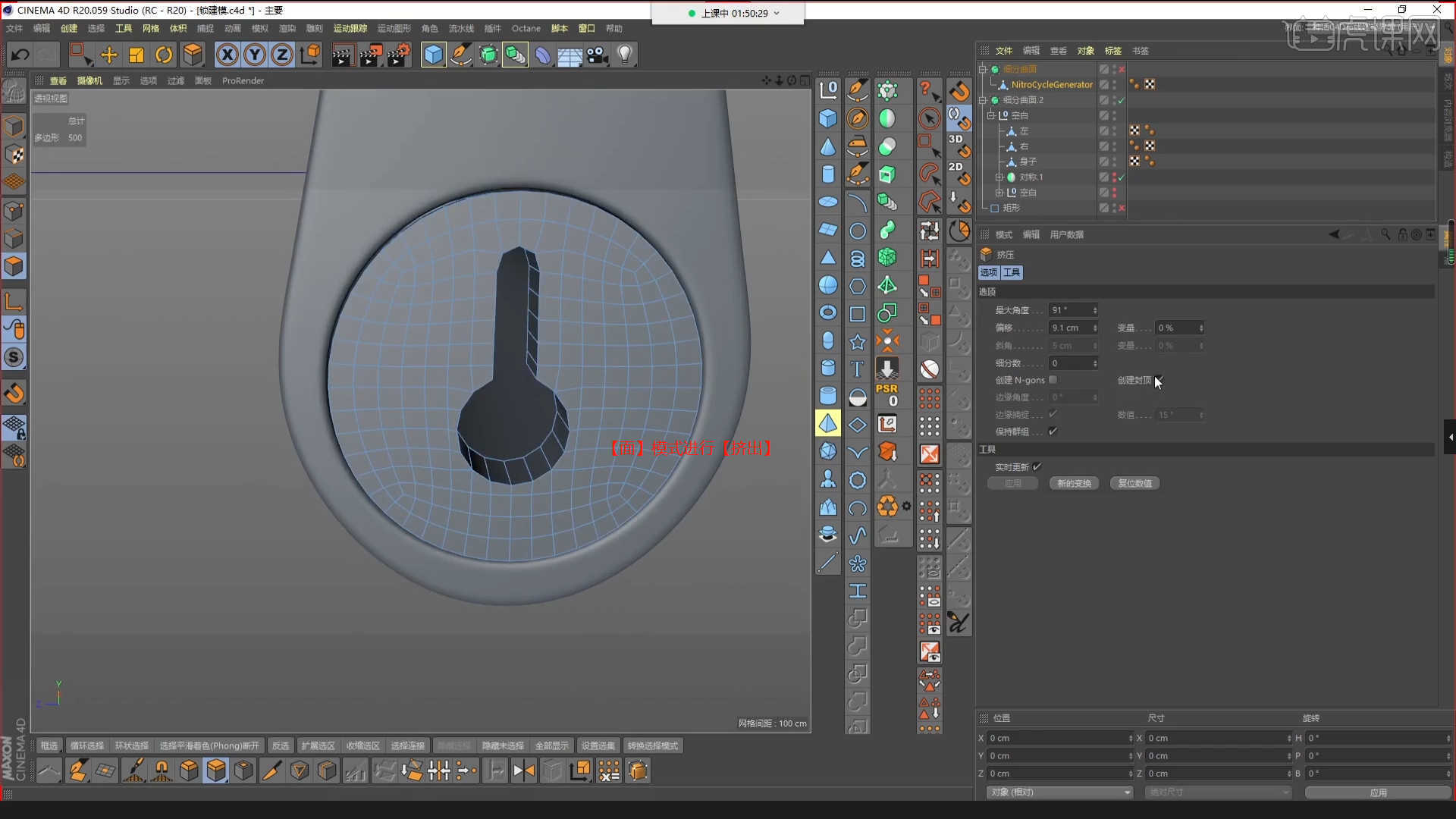This screenshot has height=819, width=1456.
Task: Select the highlighted Pyramid primitive icon
Action: pos(828,423)
